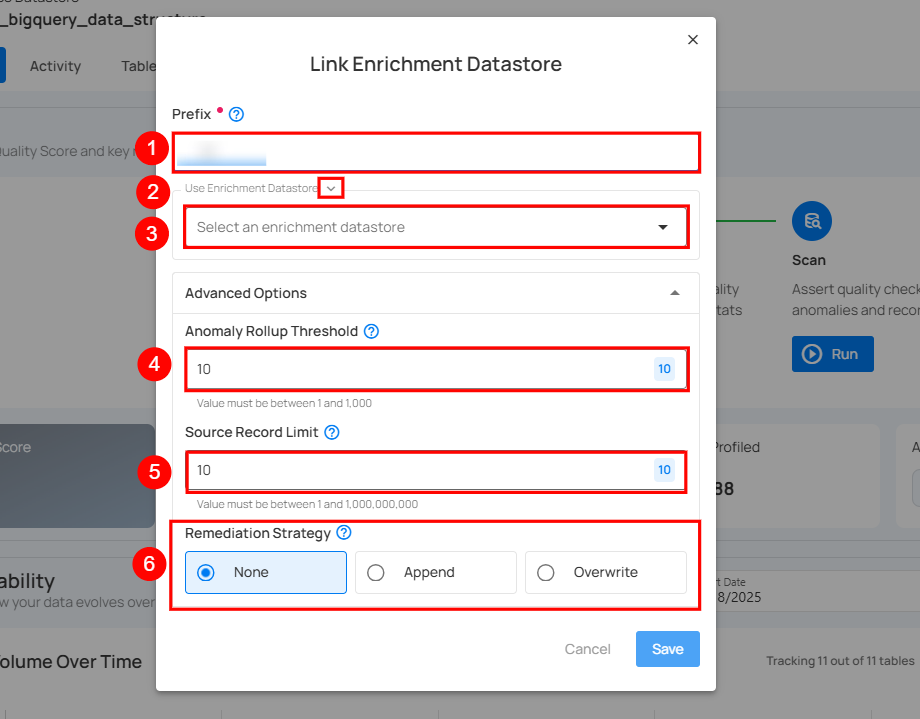The height and width of the screenshot is (719, 920).
Task: Switch to the Tables tab
Action: pos(139,66)
